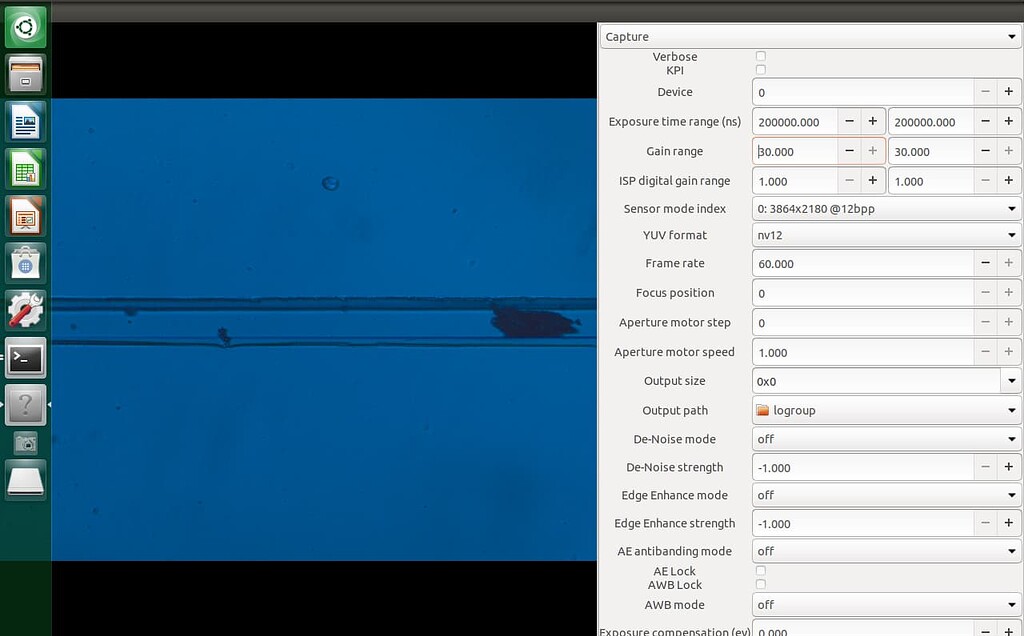Screen dimensions: 1024x636
Task: Open System Settings from the dock
Action: click(24, 310)
